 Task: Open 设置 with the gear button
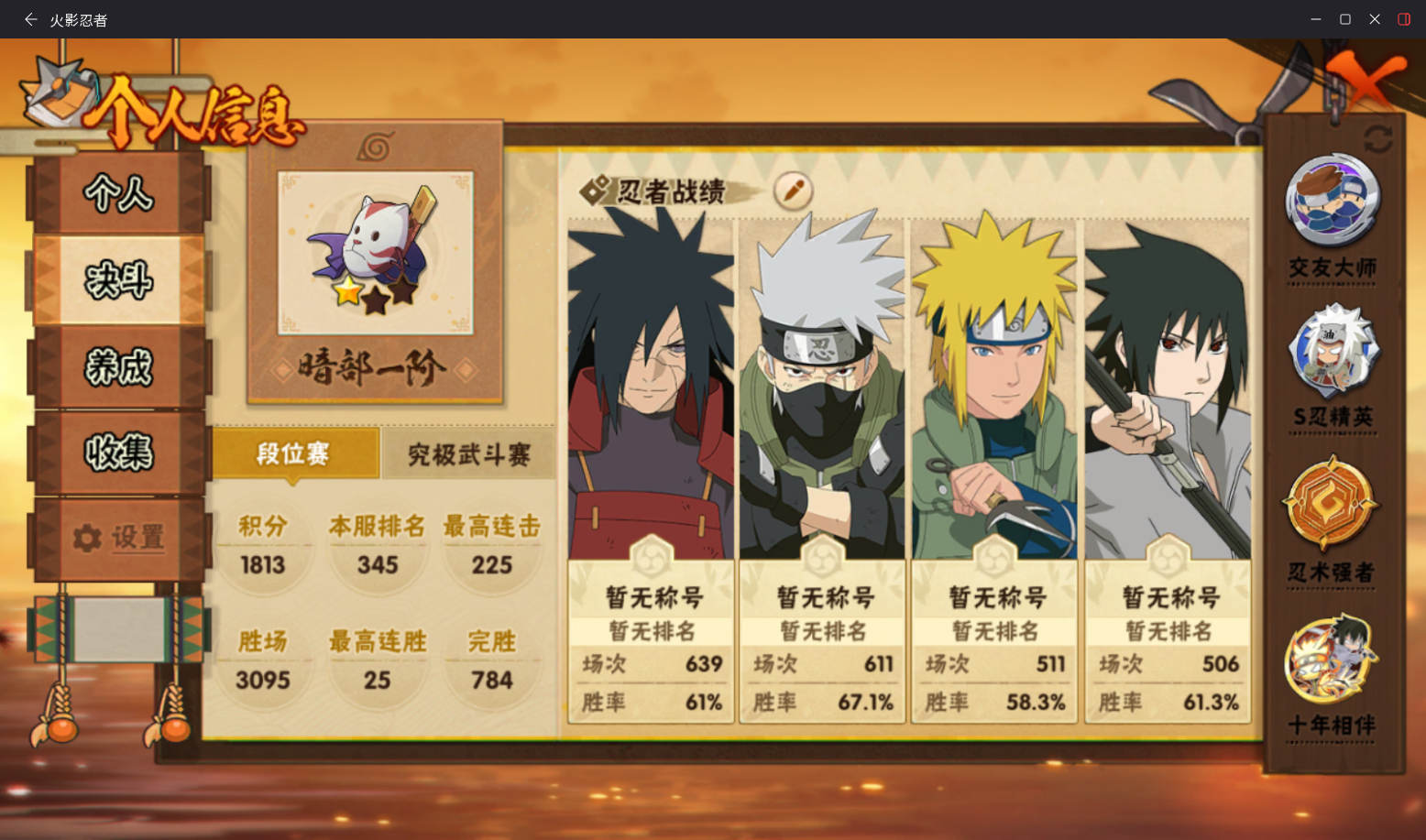pyautogui.click(x=119, y=538)
